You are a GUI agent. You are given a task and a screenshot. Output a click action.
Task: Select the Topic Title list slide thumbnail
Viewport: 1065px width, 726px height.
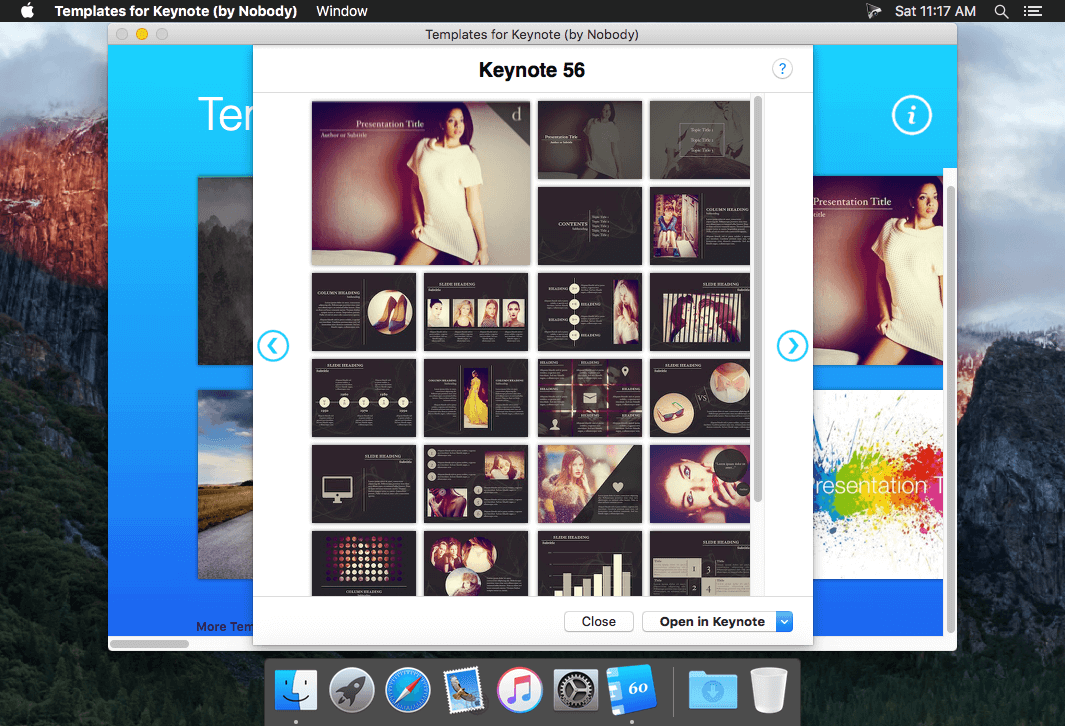[x=700, y=140]
